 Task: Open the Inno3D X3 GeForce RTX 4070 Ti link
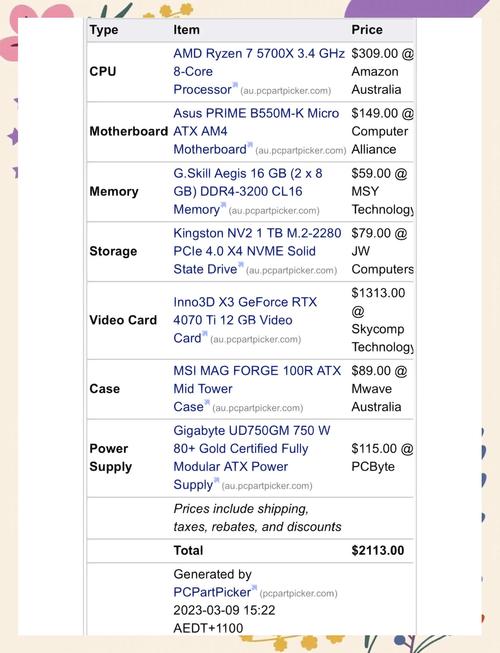coord(245,320)
